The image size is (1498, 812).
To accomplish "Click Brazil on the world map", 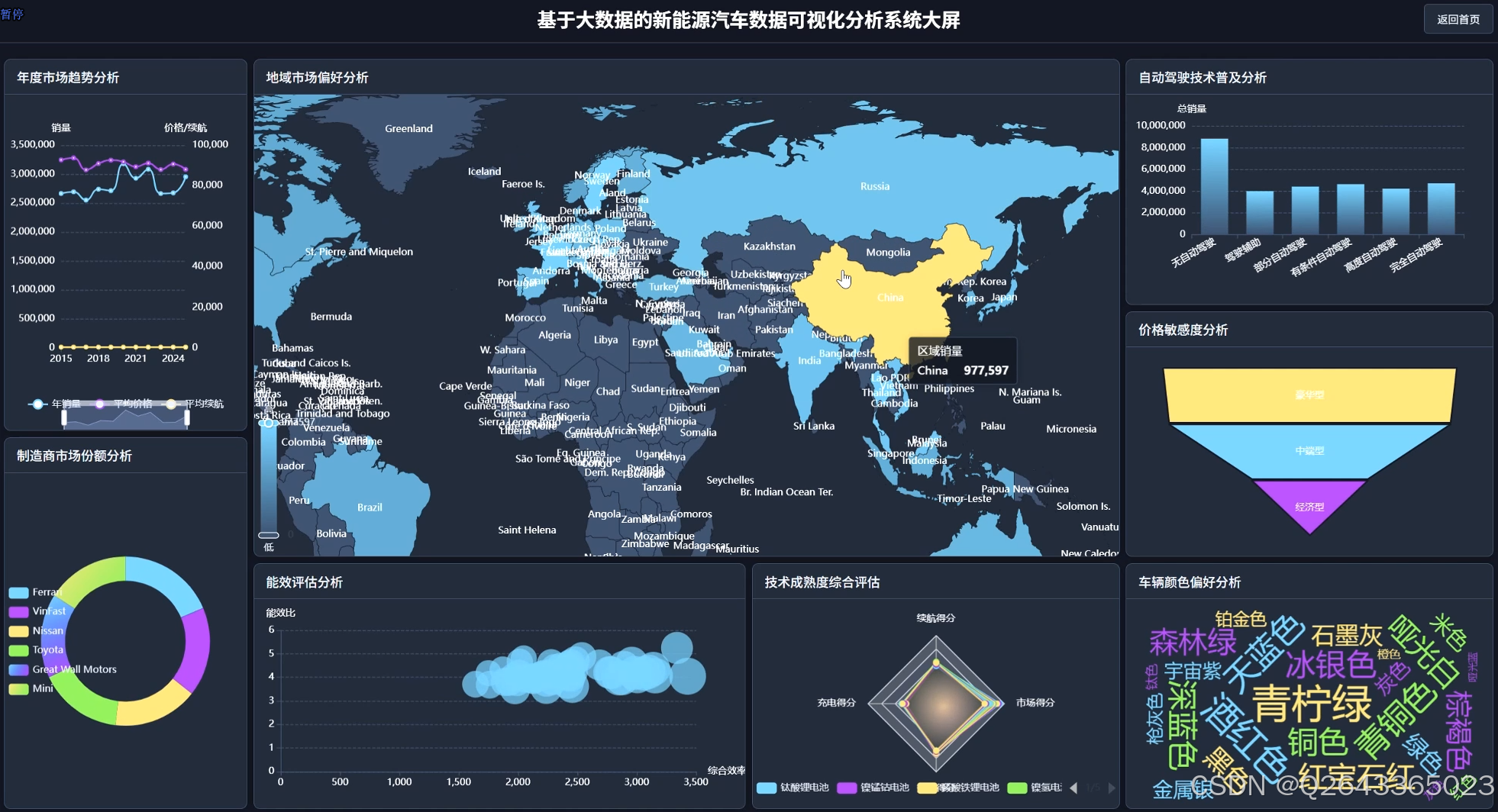I will click(370, 507).
